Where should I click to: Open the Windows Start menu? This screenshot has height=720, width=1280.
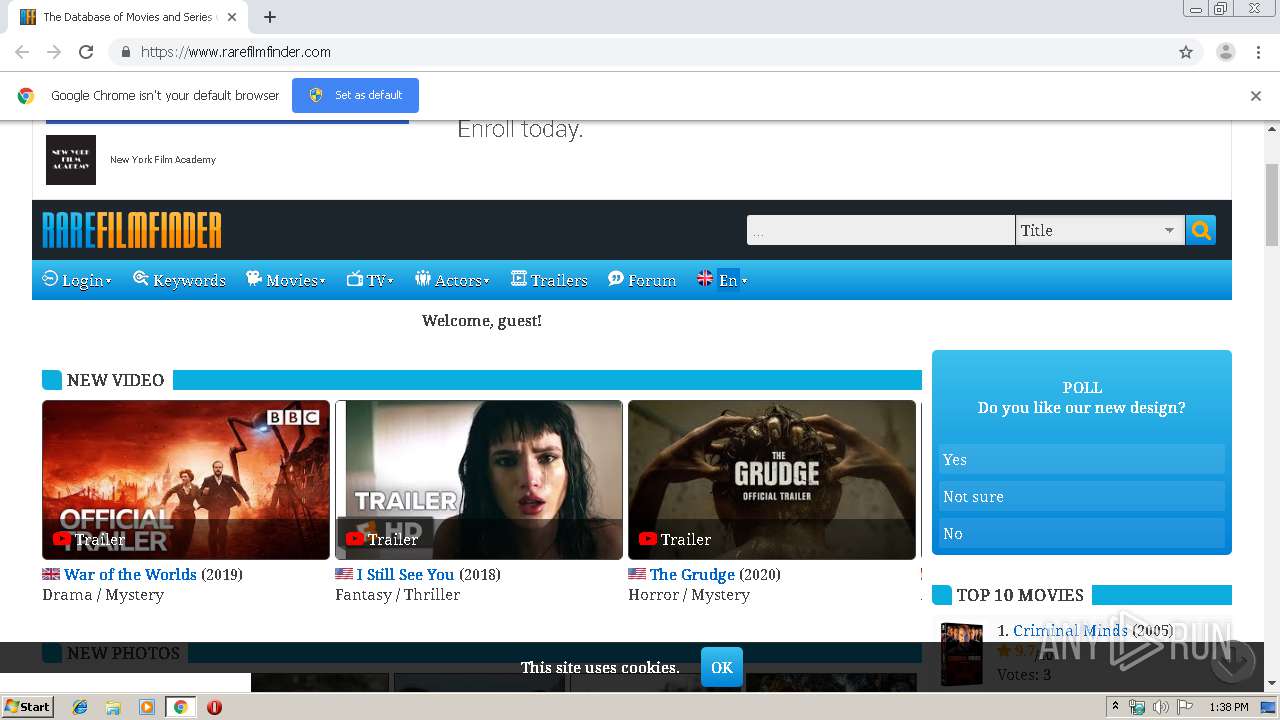(27, 707)
